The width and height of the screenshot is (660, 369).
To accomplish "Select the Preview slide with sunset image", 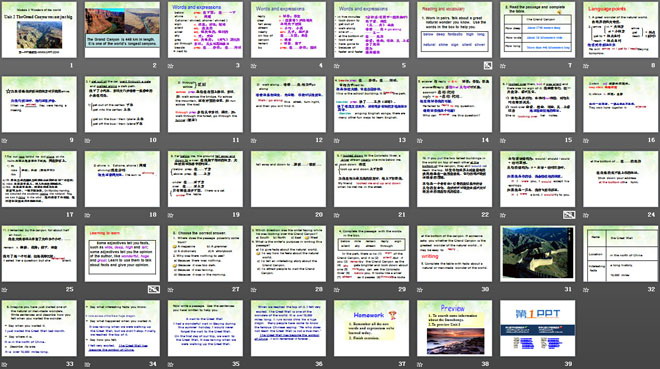I will (x=455, y=328).
